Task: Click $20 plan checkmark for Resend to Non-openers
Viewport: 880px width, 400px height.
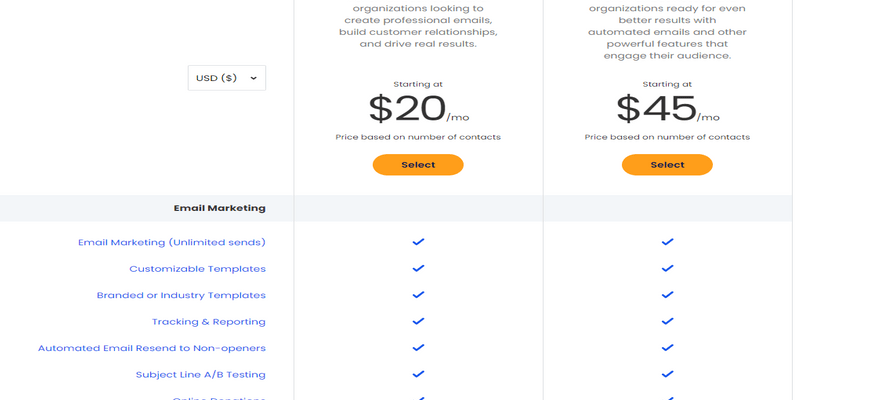Action: (x=418, y=348)
